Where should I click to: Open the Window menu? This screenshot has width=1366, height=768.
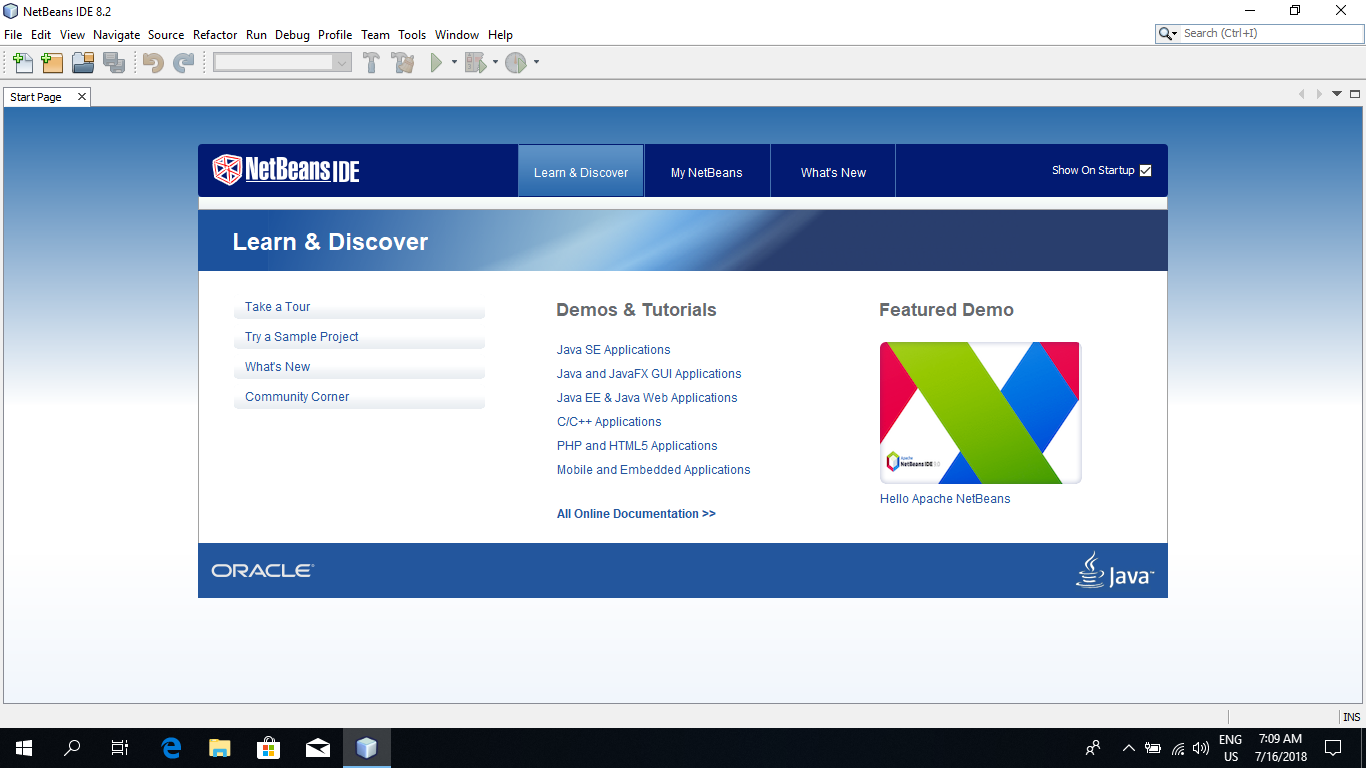coord(457,34)
